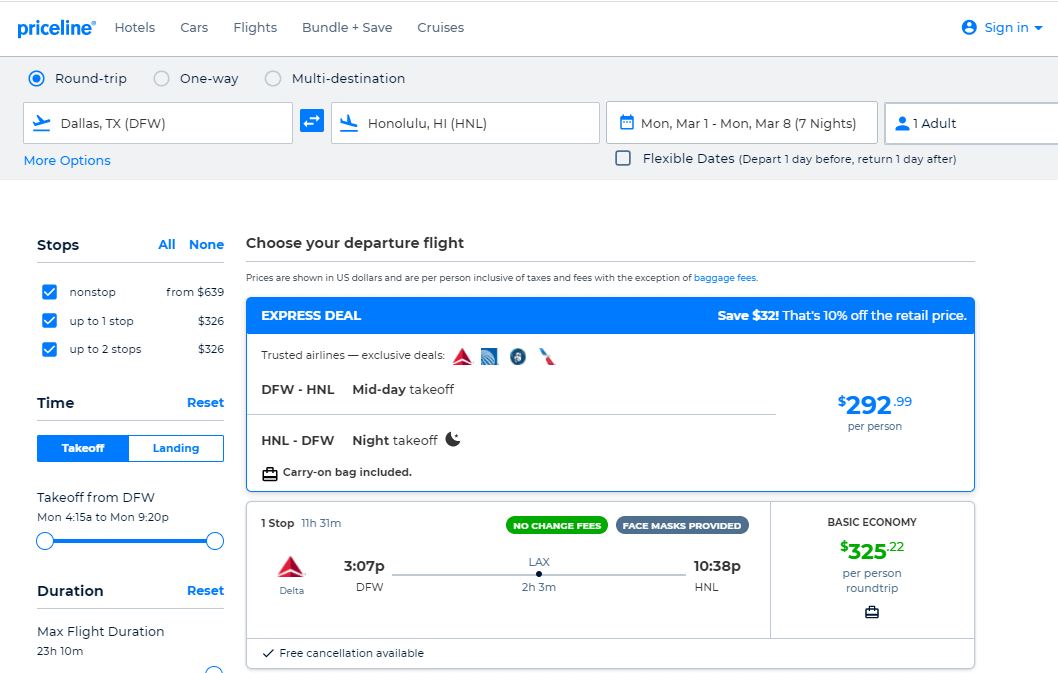Uncheck the nonstop stops filter

pyautogui.click(x=49, y=292)
